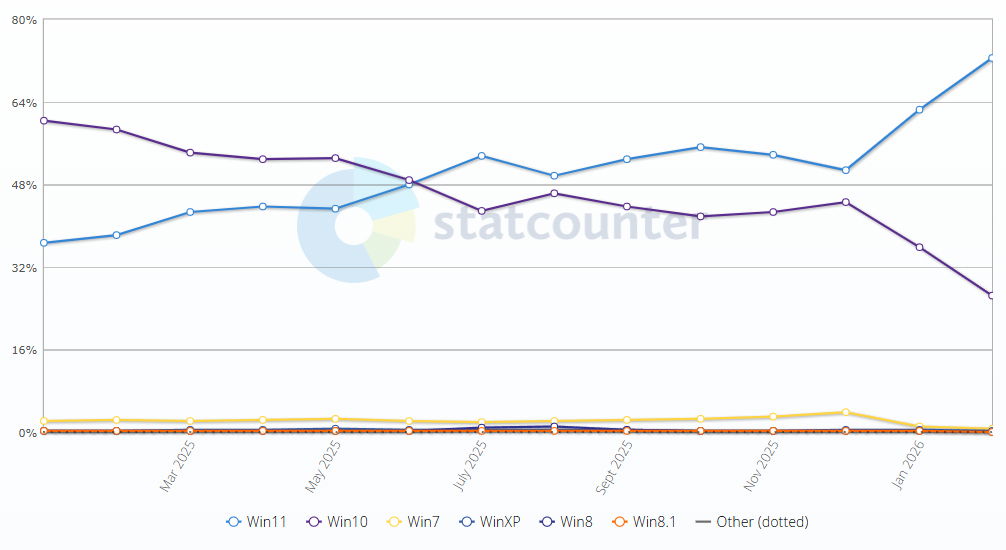Click the Win11 data point above Mar 2025
The width and height of the screenshot is (1006, 550).
tap(190, 212)
